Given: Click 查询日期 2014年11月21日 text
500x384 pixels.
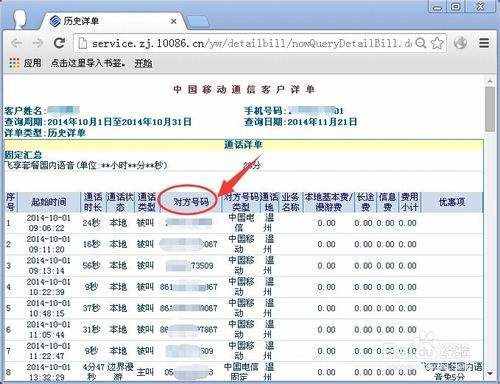Looking at the screenshot, I should 301,122.
